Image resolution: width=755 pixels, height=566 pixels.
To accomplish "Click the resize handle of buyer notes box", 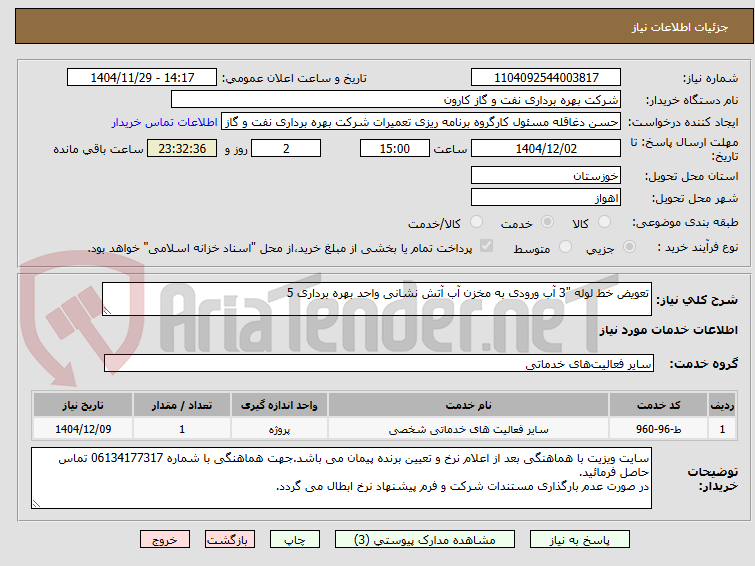I will pos(36,504).
